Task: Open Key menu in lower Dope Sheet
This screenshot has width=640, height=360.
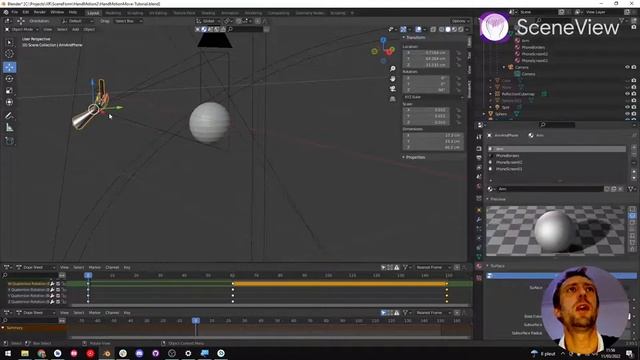Action: click(x=127, y=313)
